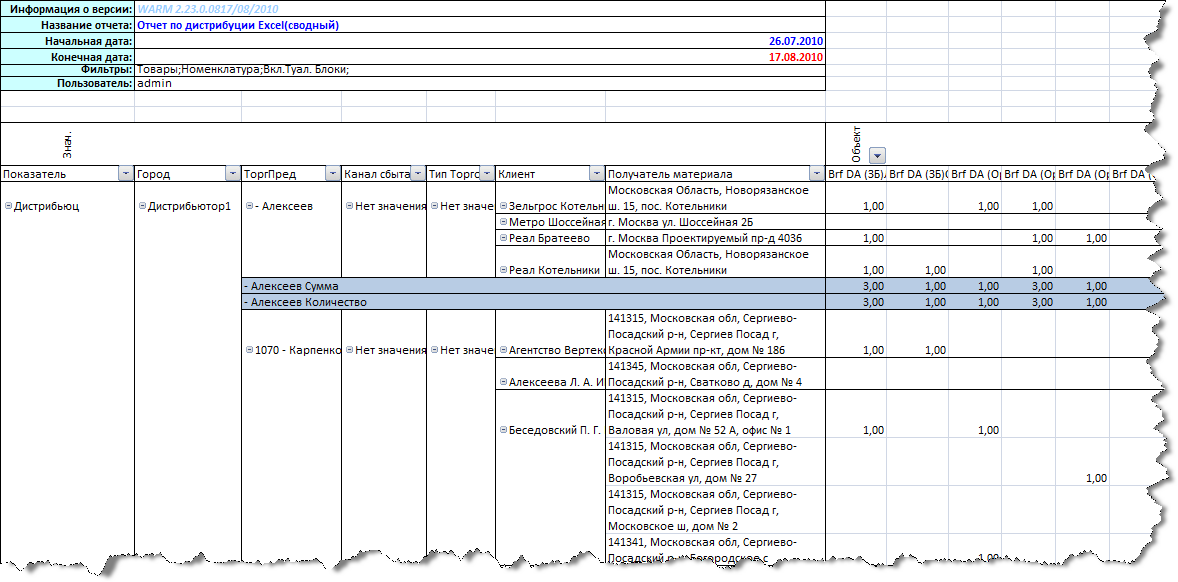This screenshot has width=1178, height=582.
Task: Select the 'Алексеев Количество' subtotal row label
Action: click(x=308, y=302)
